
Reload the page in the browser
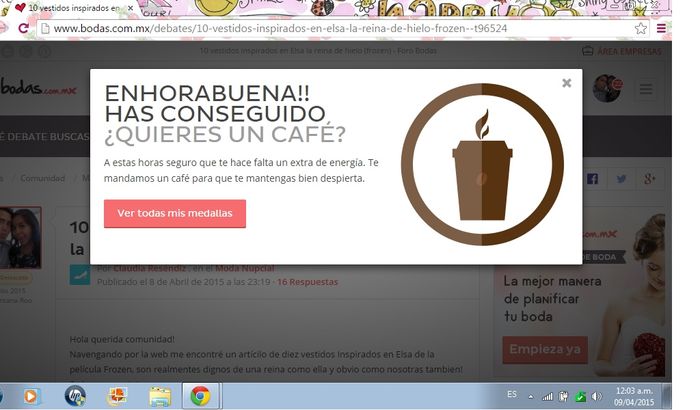pyautogui.click(x=23, y=28)
